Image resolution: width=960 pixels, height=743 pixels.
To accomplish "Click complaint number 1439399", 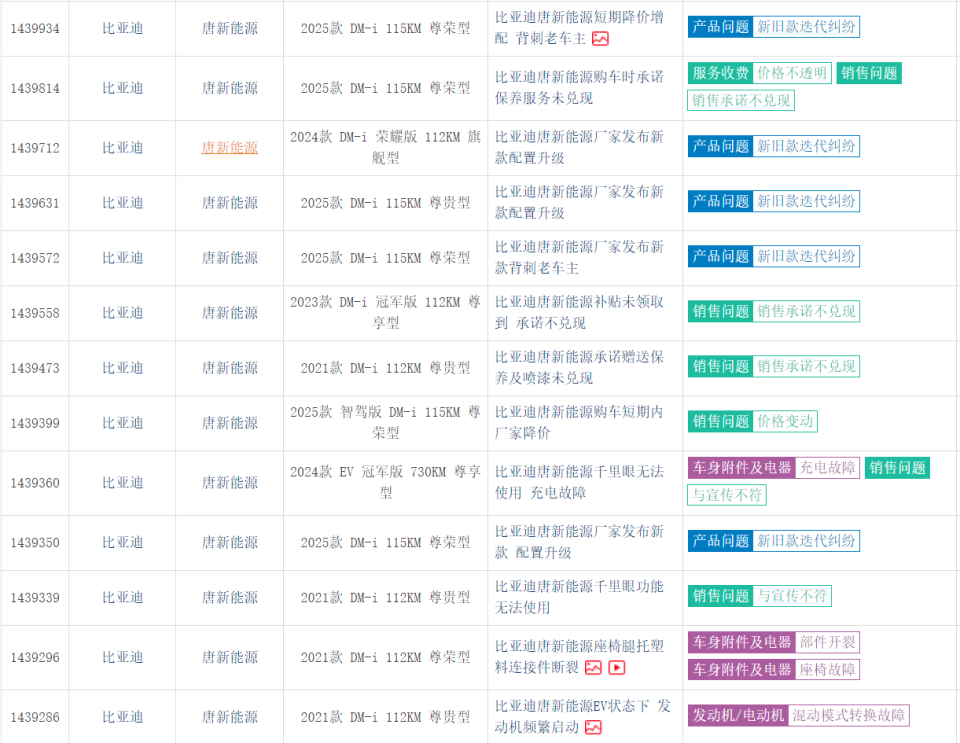I will pyautogui.click(x=35, y=424).
